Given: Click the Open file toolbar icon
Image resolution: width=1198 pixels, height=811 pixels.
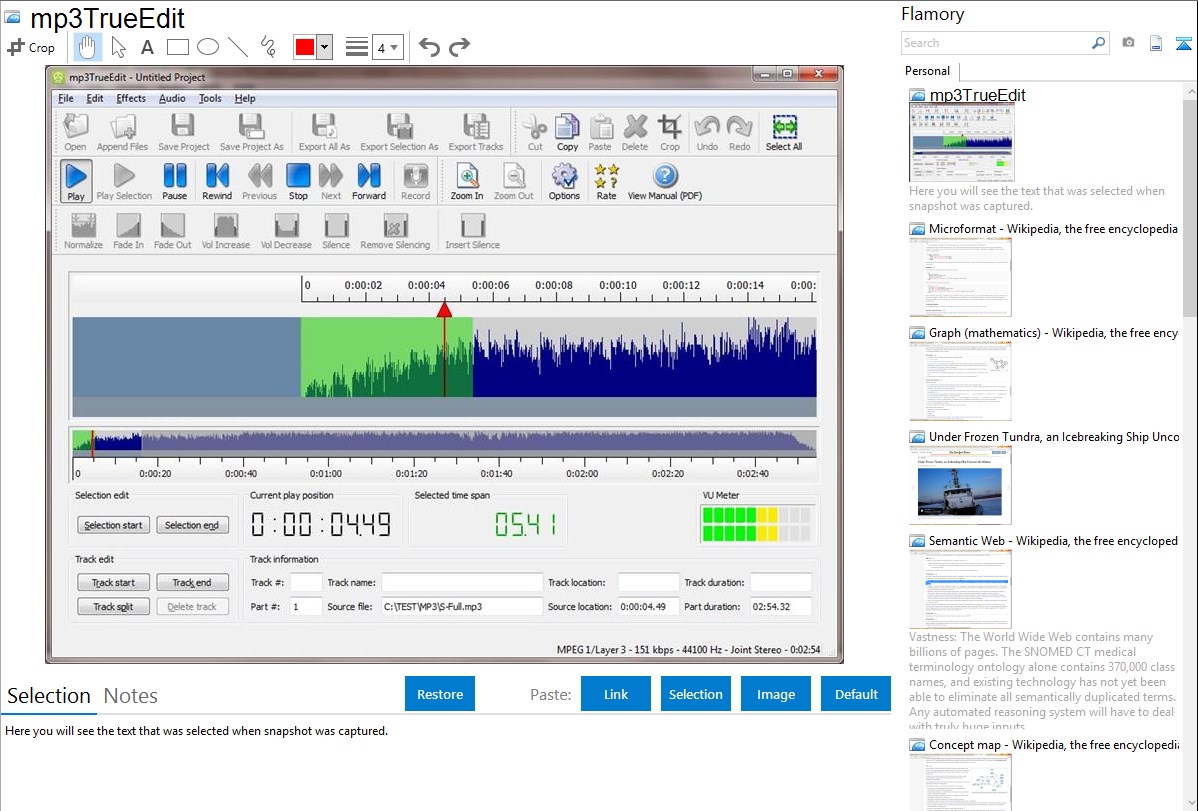Looking at the screenshot, I should (75, 132).
